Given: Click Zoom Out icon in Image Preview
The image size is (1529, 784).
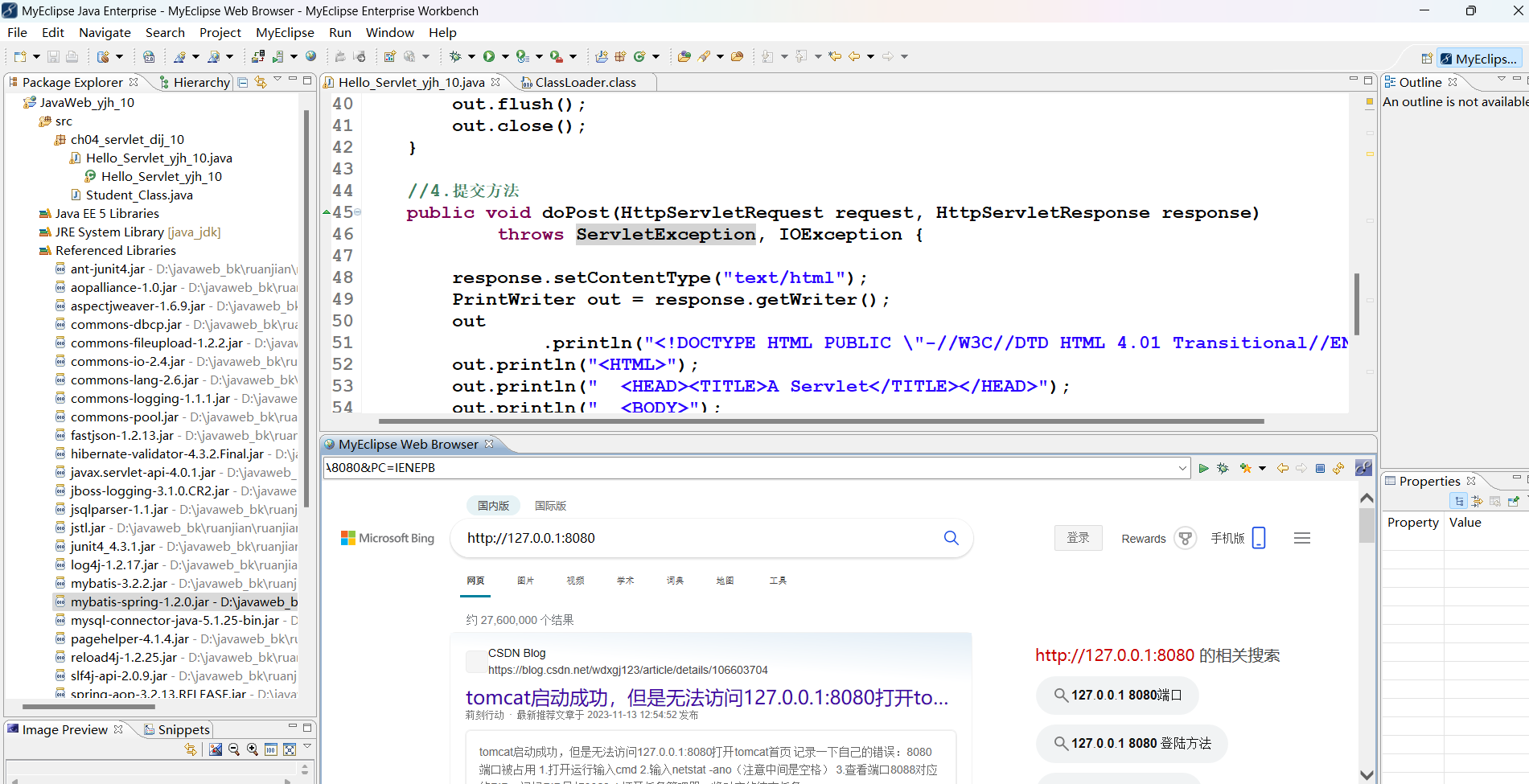Looking at the screenshot, I should pos(234,749).
